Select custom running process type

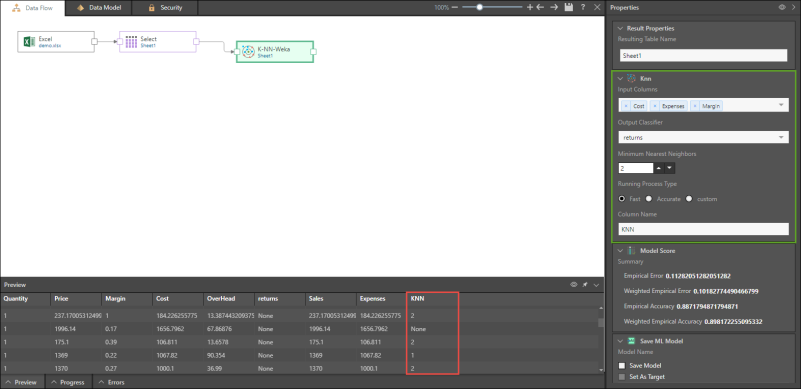coord(689,199)
